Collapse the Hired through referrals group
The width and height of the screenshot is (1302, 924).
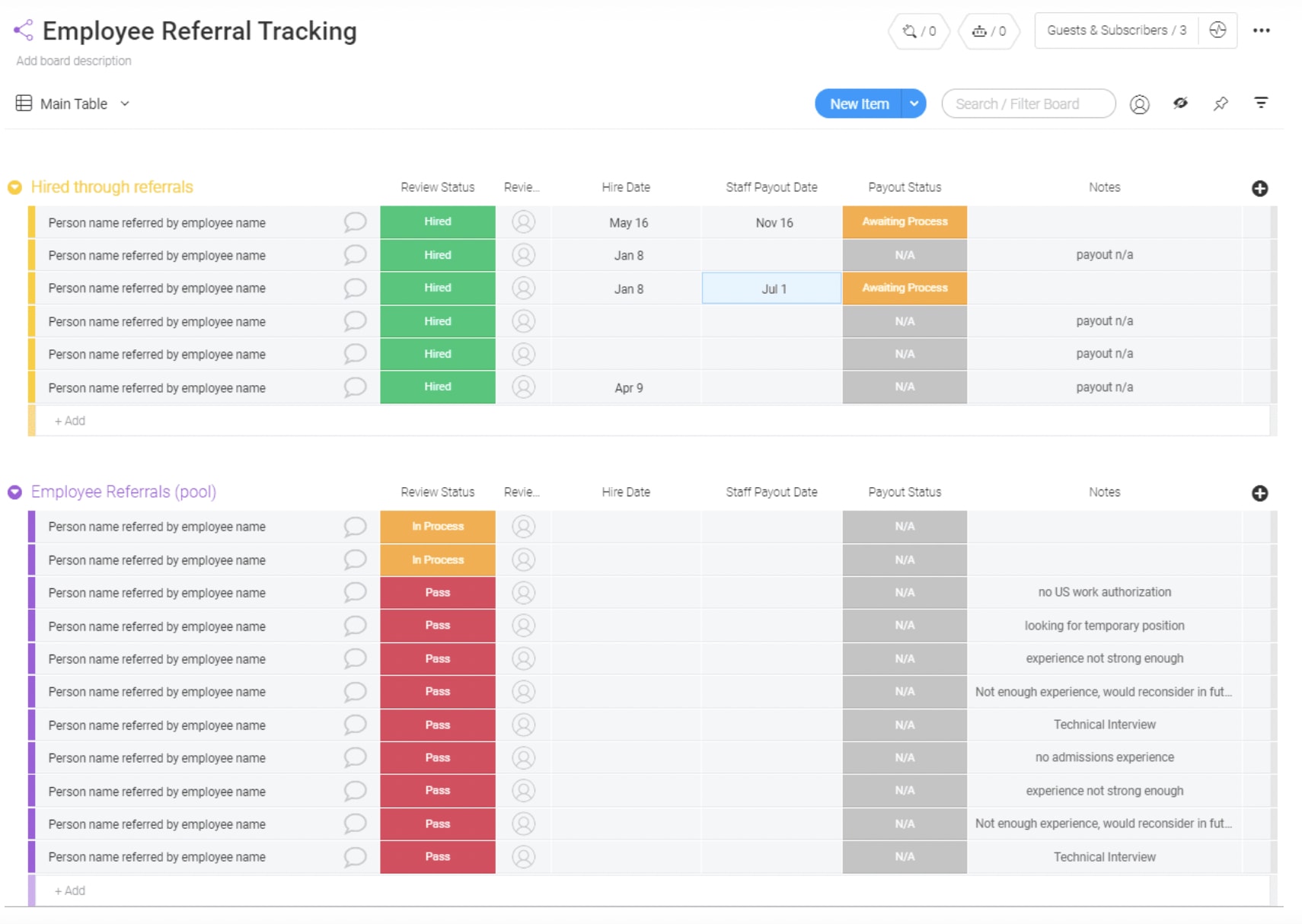click(x=14, y=186)
